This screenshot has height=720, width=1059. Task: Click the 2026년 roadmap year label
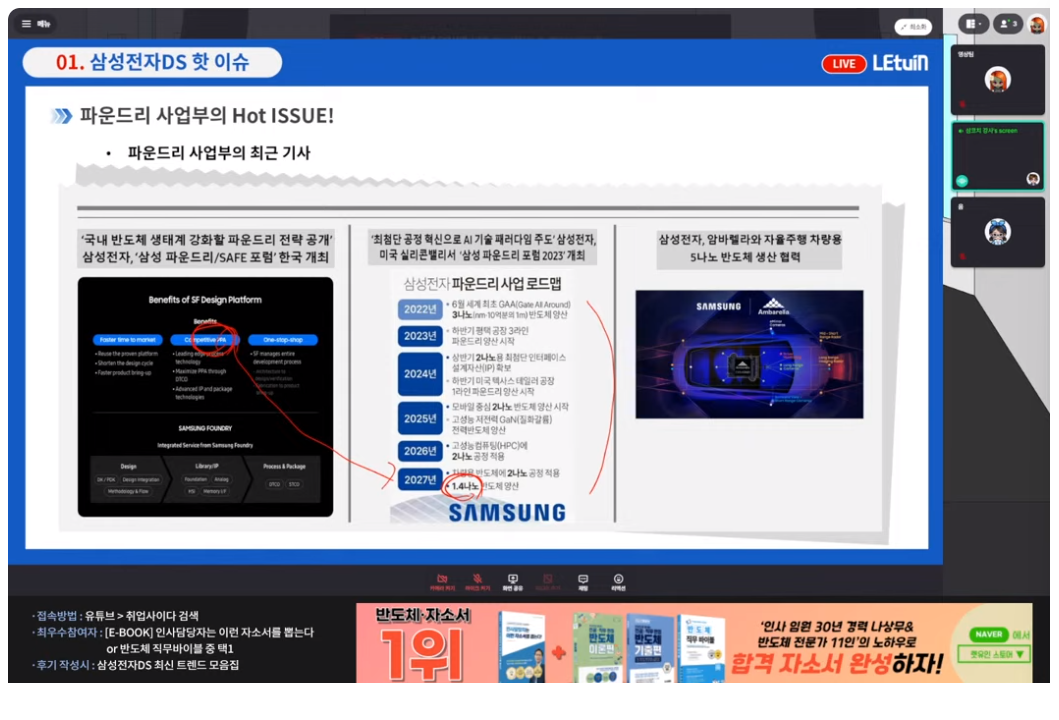420,451
